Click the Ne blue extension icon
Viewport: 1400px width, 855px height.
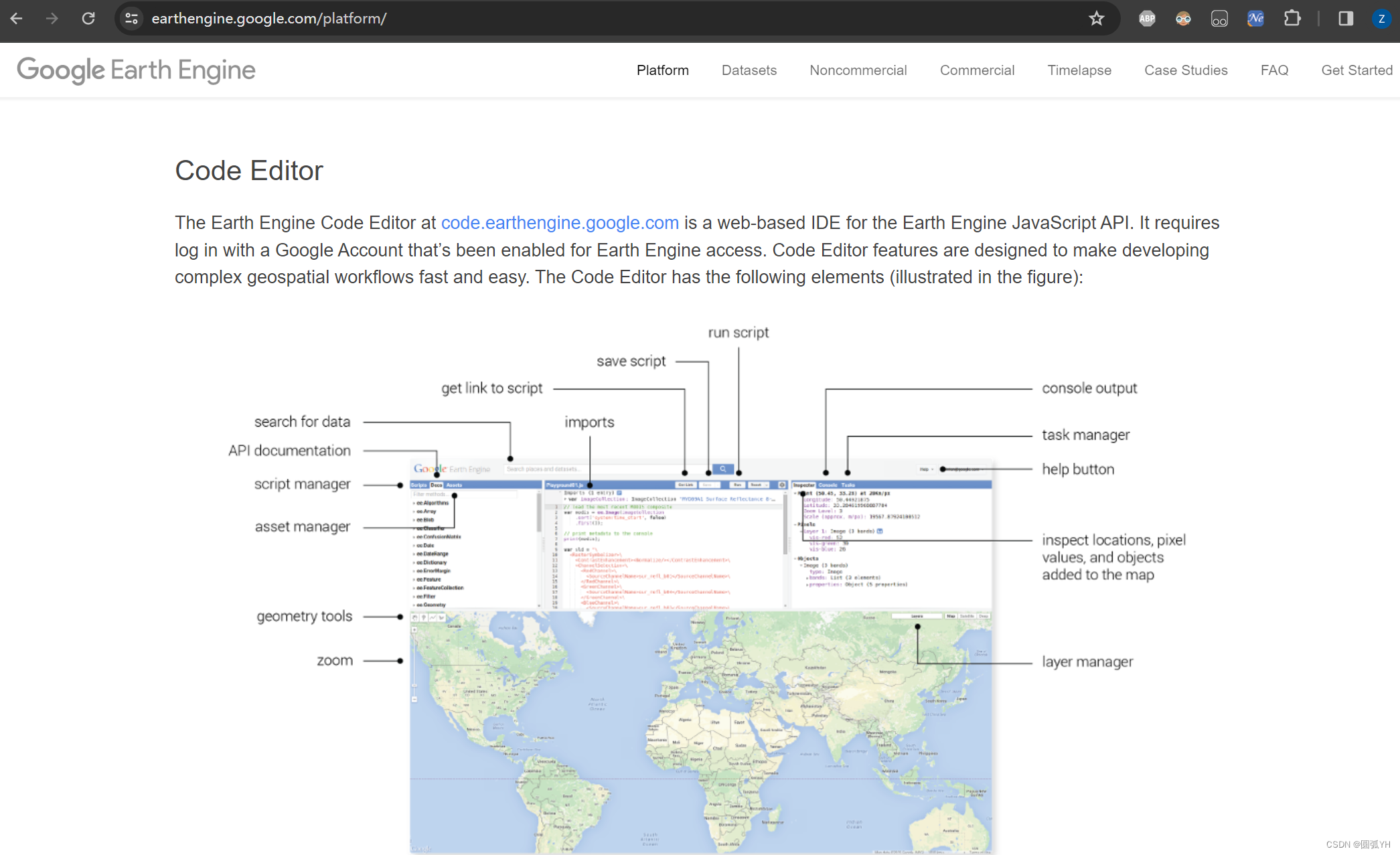(x=1255, y=19)
